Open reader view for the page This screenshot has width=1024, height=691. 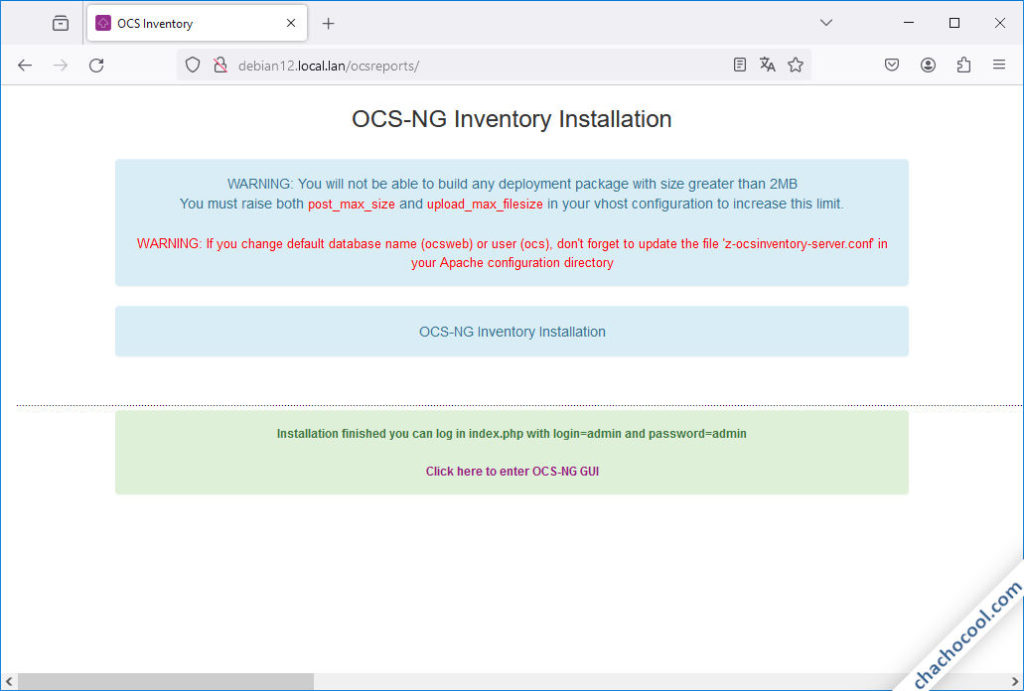coord(739,64)
